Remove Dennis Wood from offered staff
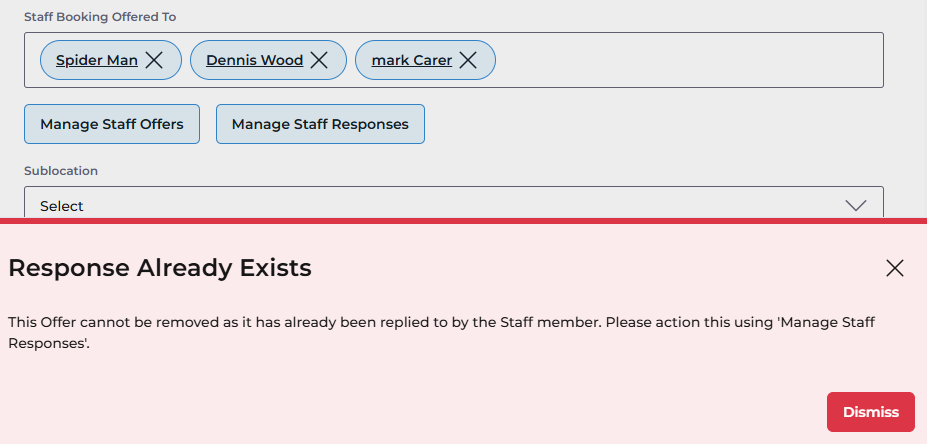The width and height of the screenshot is (927, 444). click(319, 60)
